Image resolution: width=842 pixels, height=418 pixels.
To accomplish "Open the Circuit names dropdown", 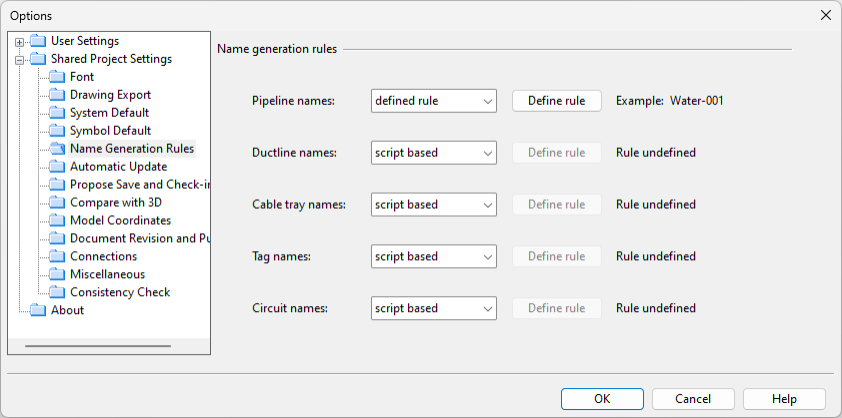I will [x=433, y=309].
